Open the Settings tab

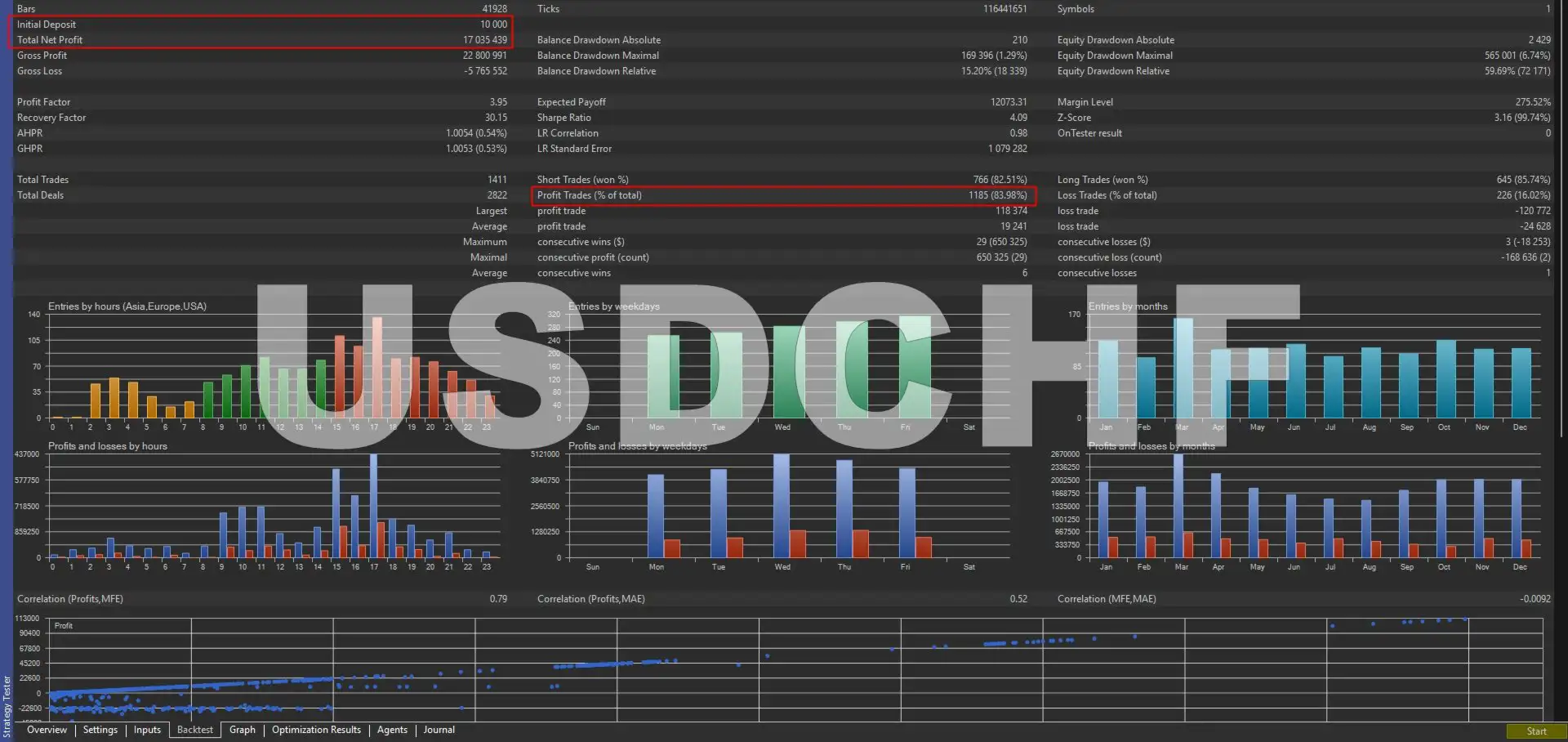(100, 730)
